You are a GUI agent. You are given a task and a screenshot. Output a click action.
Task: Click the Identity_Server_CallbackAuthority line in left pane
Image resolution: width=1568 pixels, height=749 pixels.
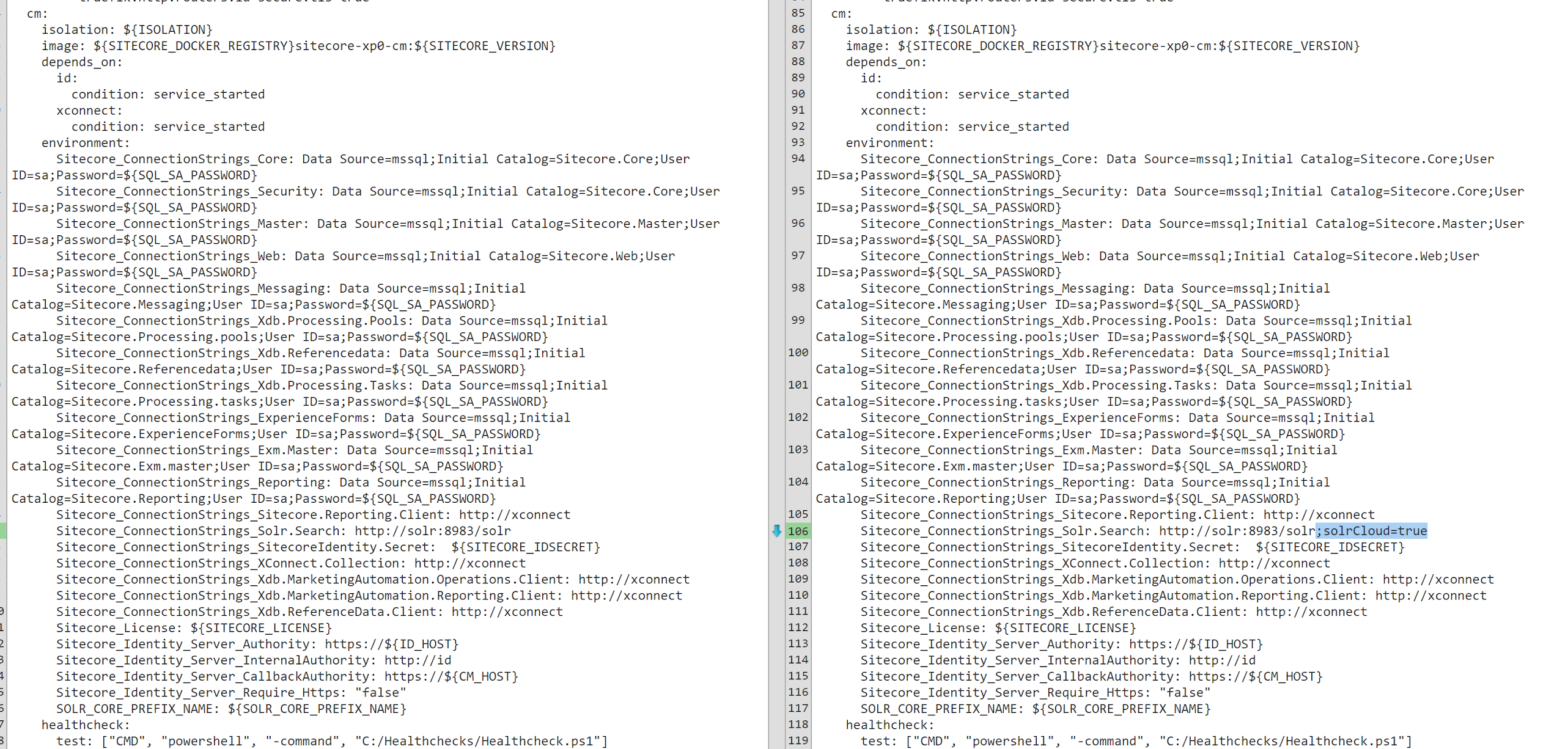pyautogui.click(x=287, y=677)
